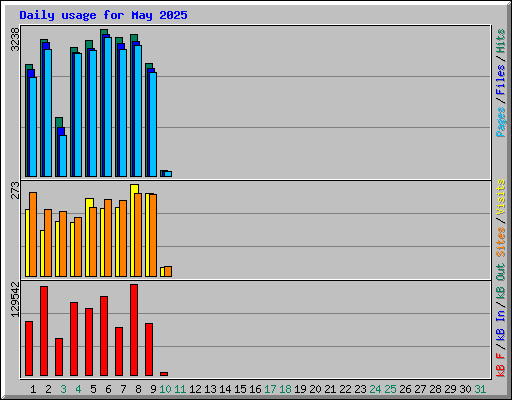This screenshot has width=512, height=400.
Task: Click day 21 label on the x-axis
Action: point(330,389)
